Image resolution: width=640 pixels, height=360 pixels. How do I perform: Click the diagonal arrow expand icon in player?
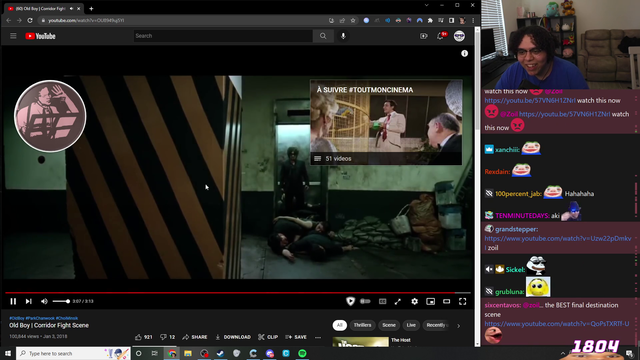pos(398,301)
